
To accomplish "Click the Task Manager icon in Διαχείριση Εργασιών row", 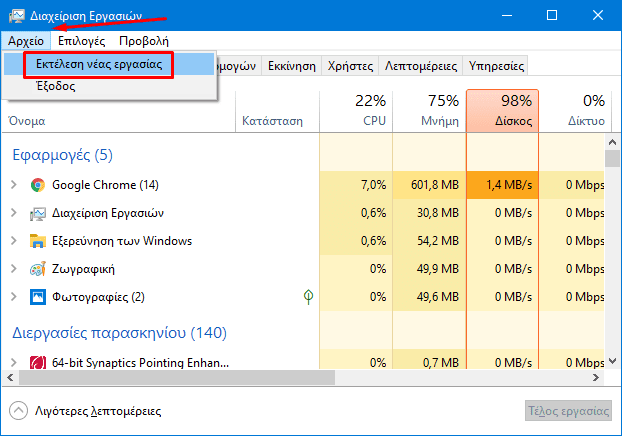I will pyautogui.click(x=38, y=213).
